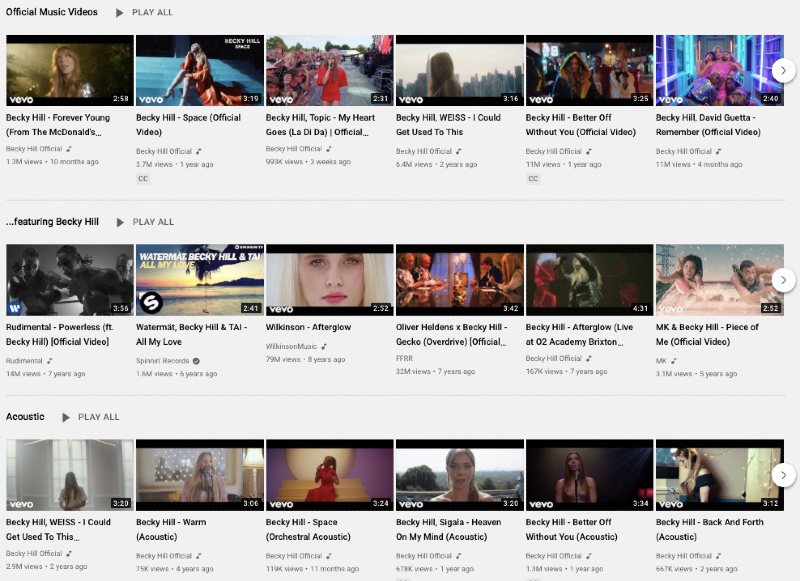This screenshot has width=800, height=581.
Task: Open FFRR channel link
Action: click(404, 359)
